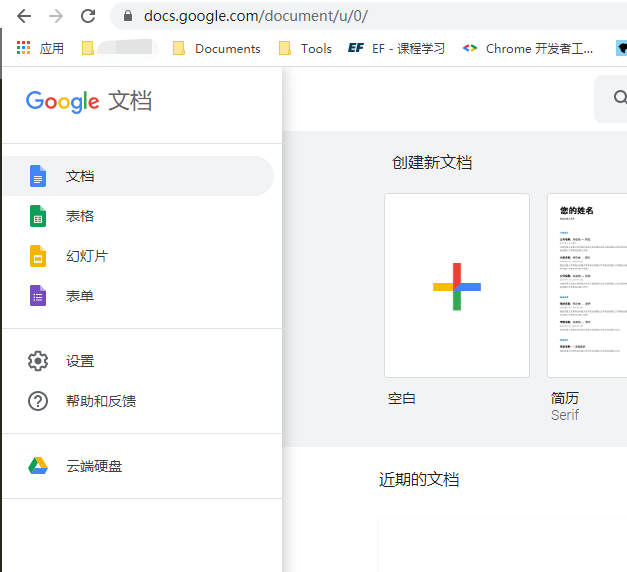The width and height of the screenshot is (627, 572).
Task: Open the cut-off bookmark at far right
Action: tap(621, 48)
